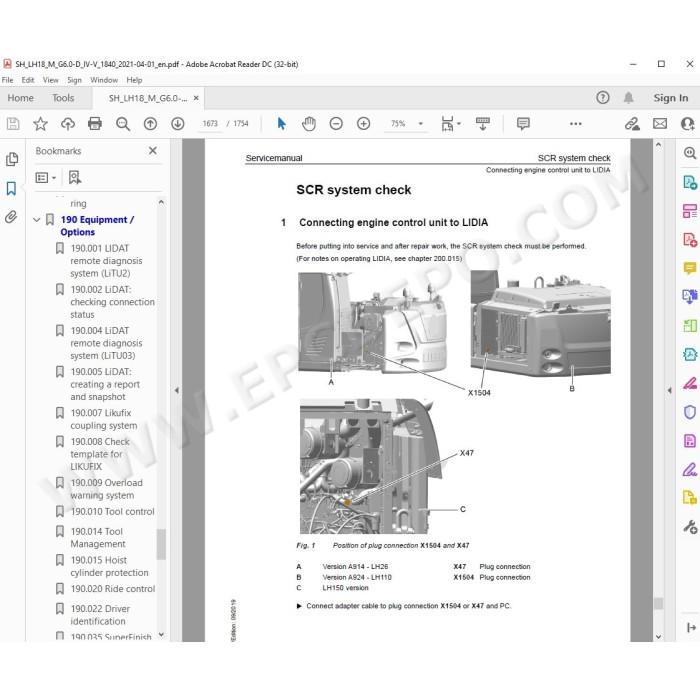
Task: Switch to the Home tab
Action: (x=21, y=98)
